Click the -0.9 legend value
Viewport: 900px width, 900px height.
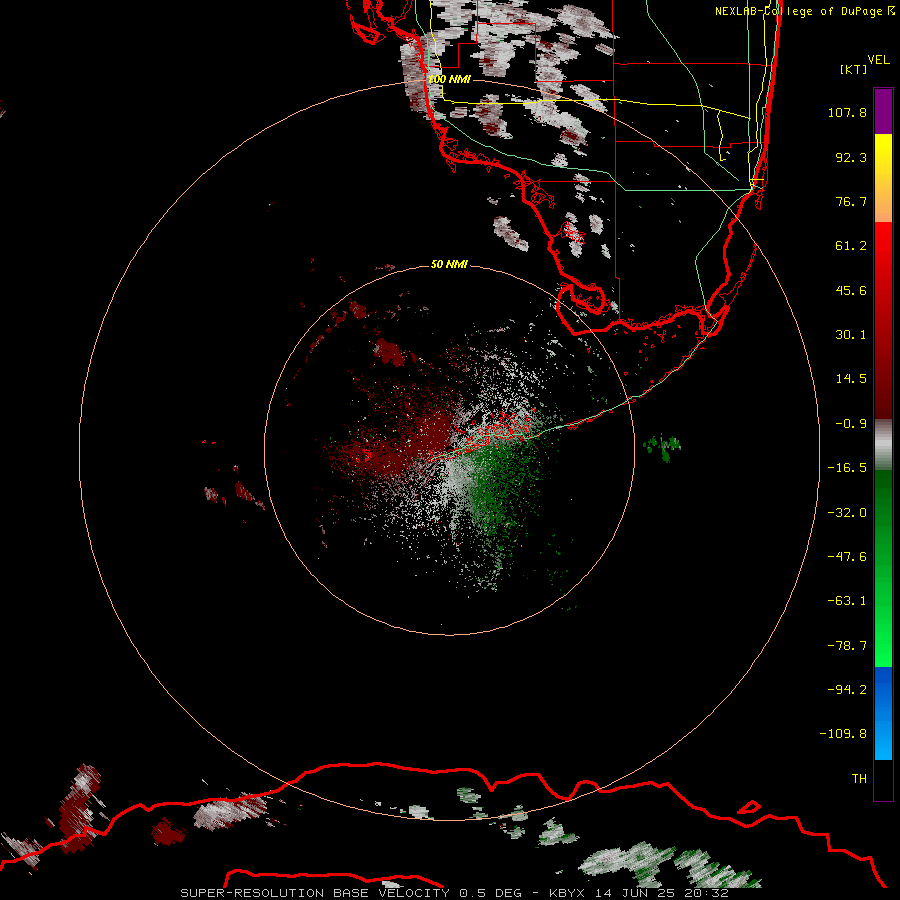click(x=851, y=424)
